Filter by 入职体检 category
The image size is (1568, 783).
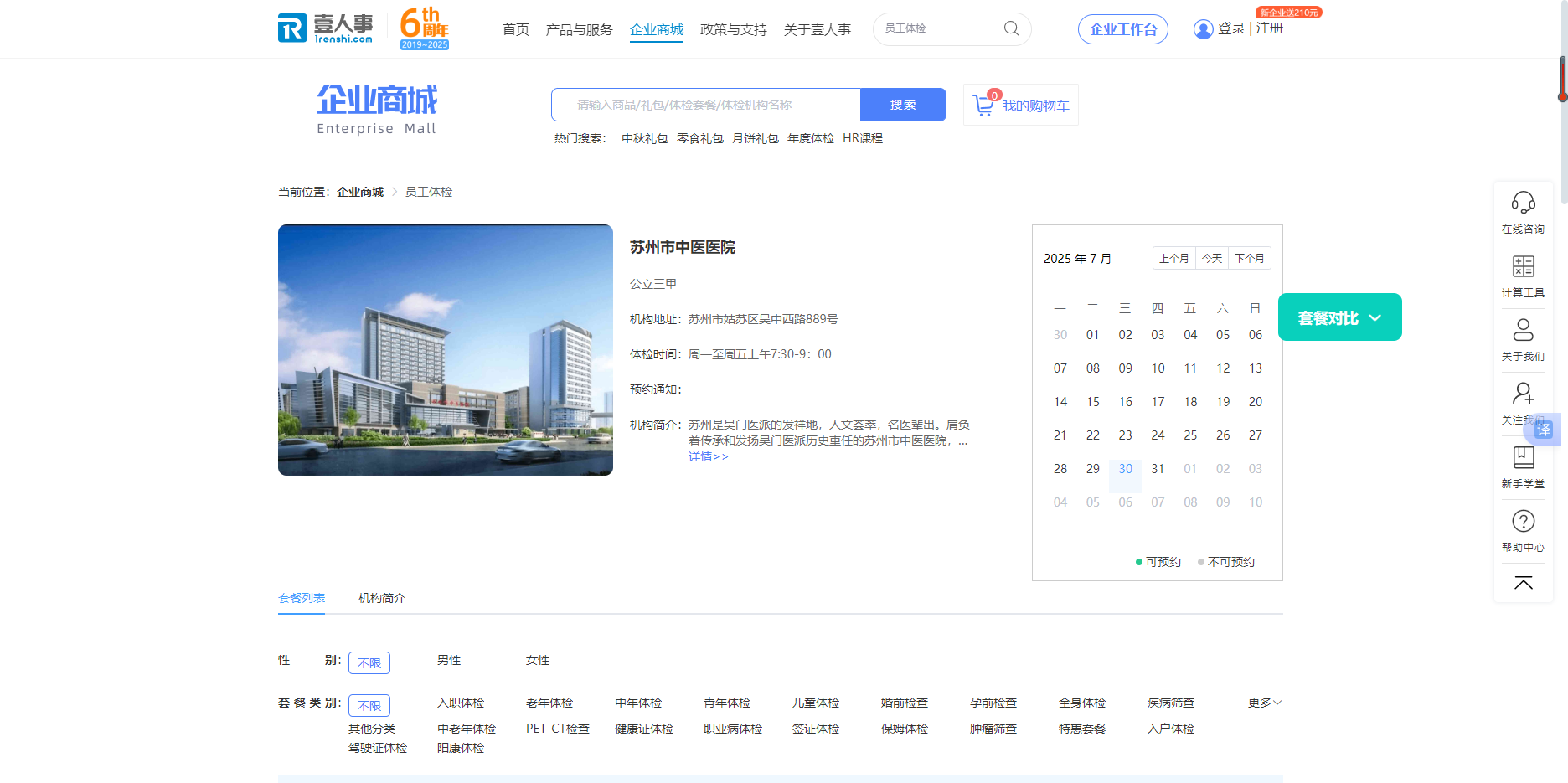coord(461,703)
